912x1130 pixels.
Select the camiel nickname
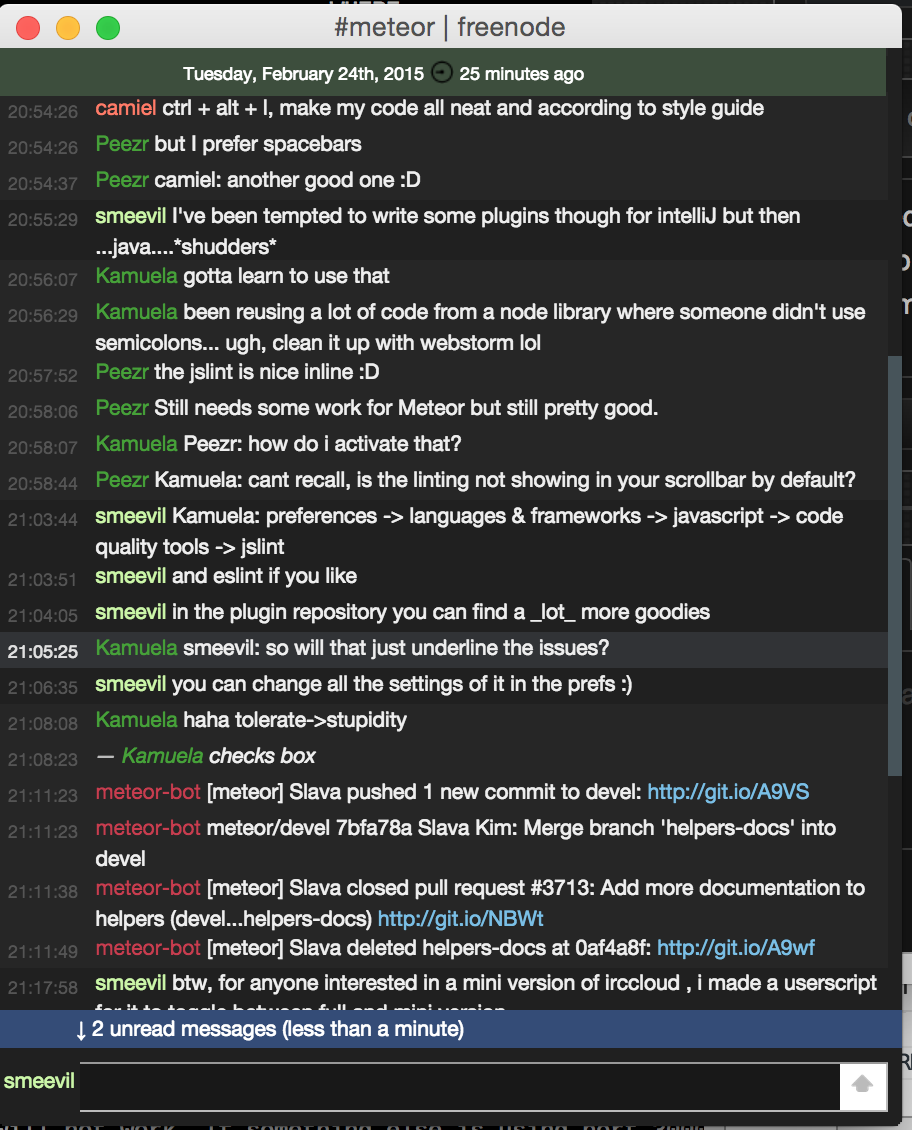pos(126,108)
